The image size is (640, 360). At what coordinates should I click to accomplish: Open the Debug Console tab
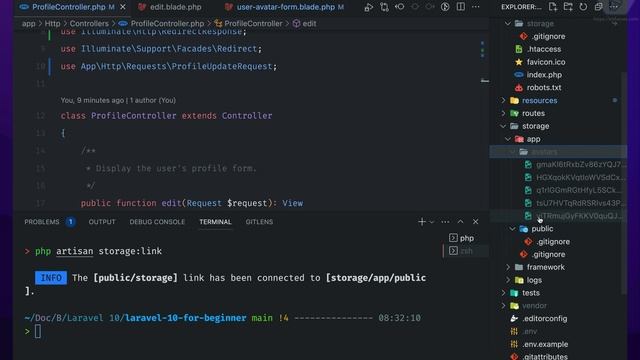pyautogui.click(x=157, y=222)
